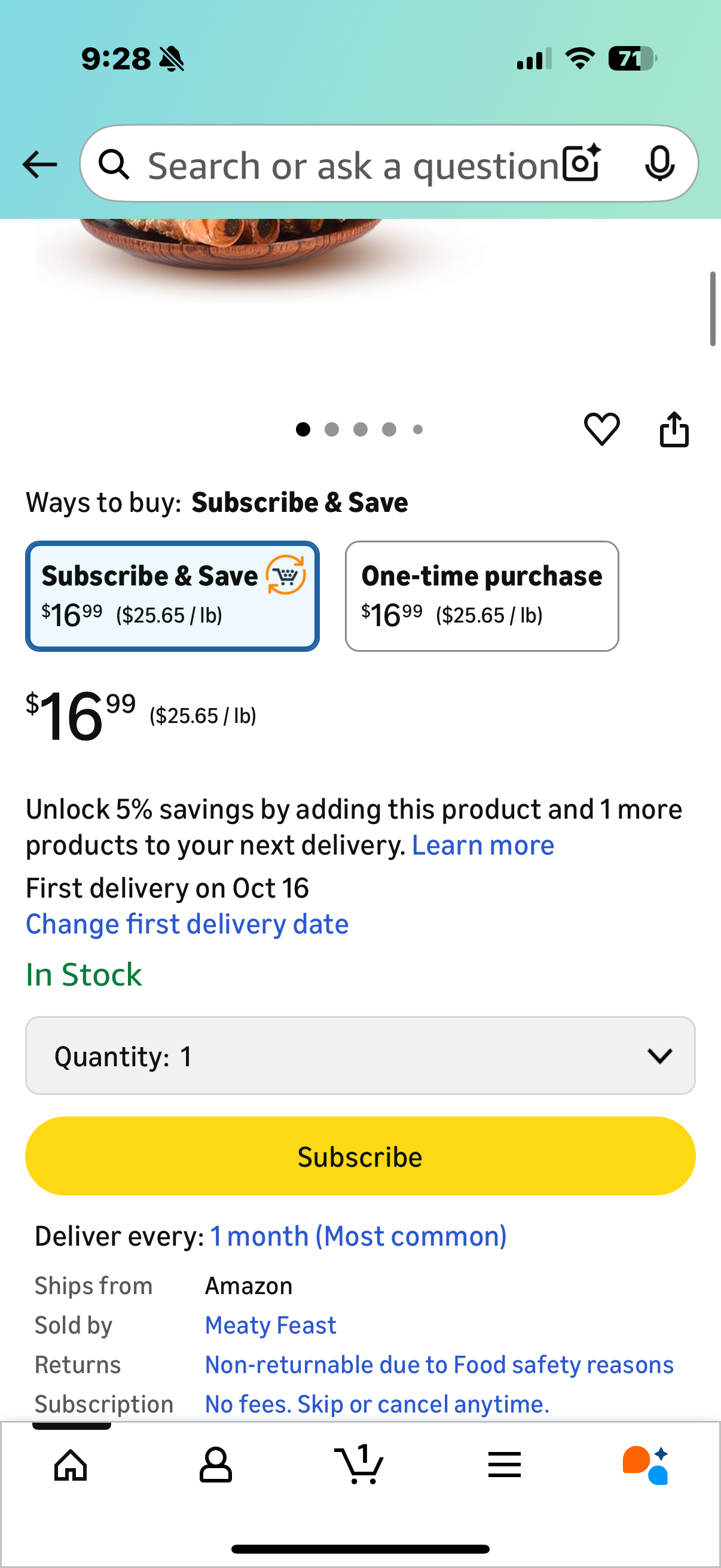The width and height of the screenshot is (721, 1568).
Task: Jump to second product image dot
Action: pyautogui.click(x=332, y=430)
